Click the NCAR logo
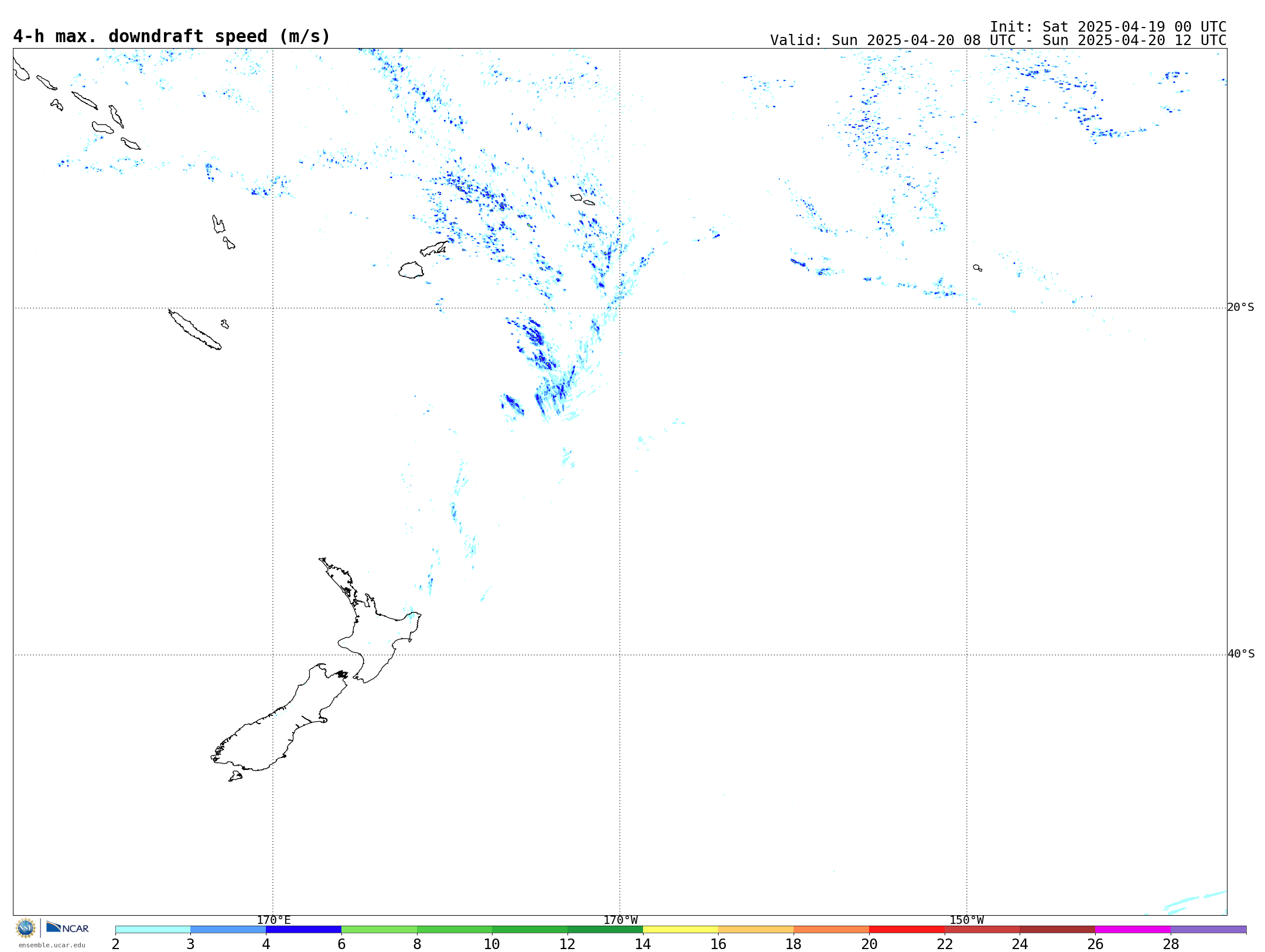 pyautogui.click(x=67, y=927)
